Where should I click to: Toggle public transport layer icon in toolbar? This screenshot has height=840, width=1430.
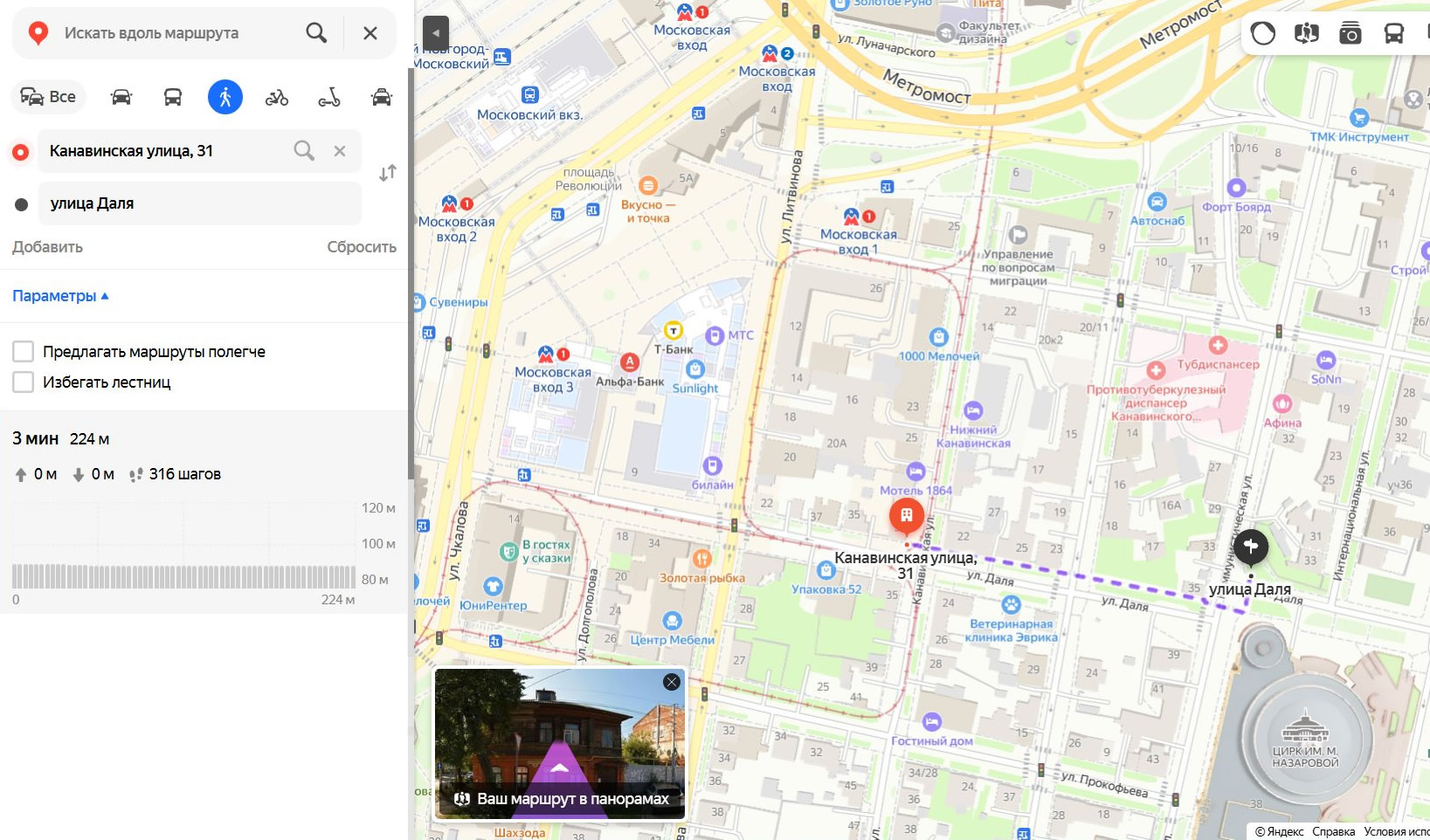[1394, 33]
